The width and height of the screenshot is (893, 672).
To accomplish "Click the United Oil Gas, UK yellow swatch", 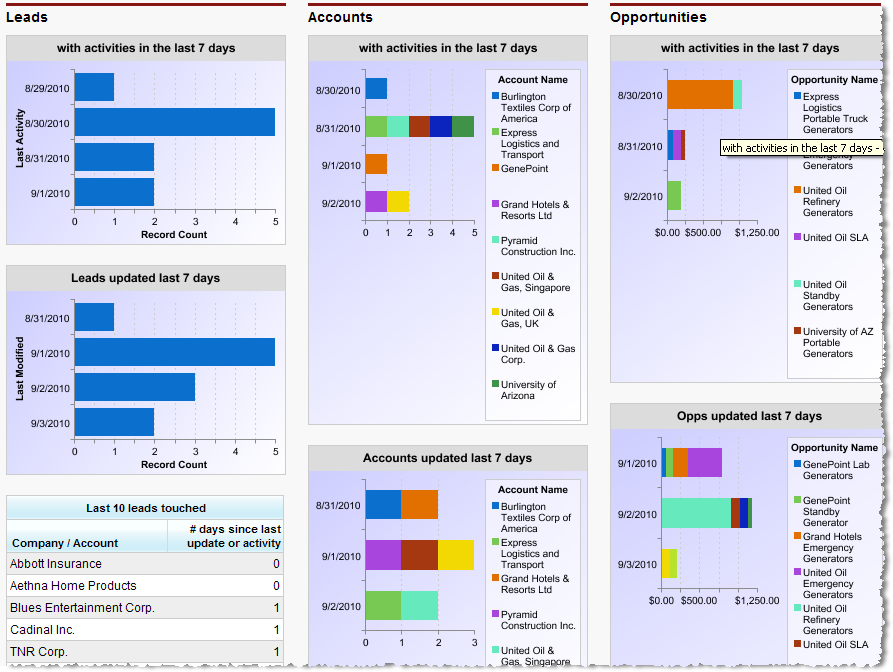I will coord(495,312).
